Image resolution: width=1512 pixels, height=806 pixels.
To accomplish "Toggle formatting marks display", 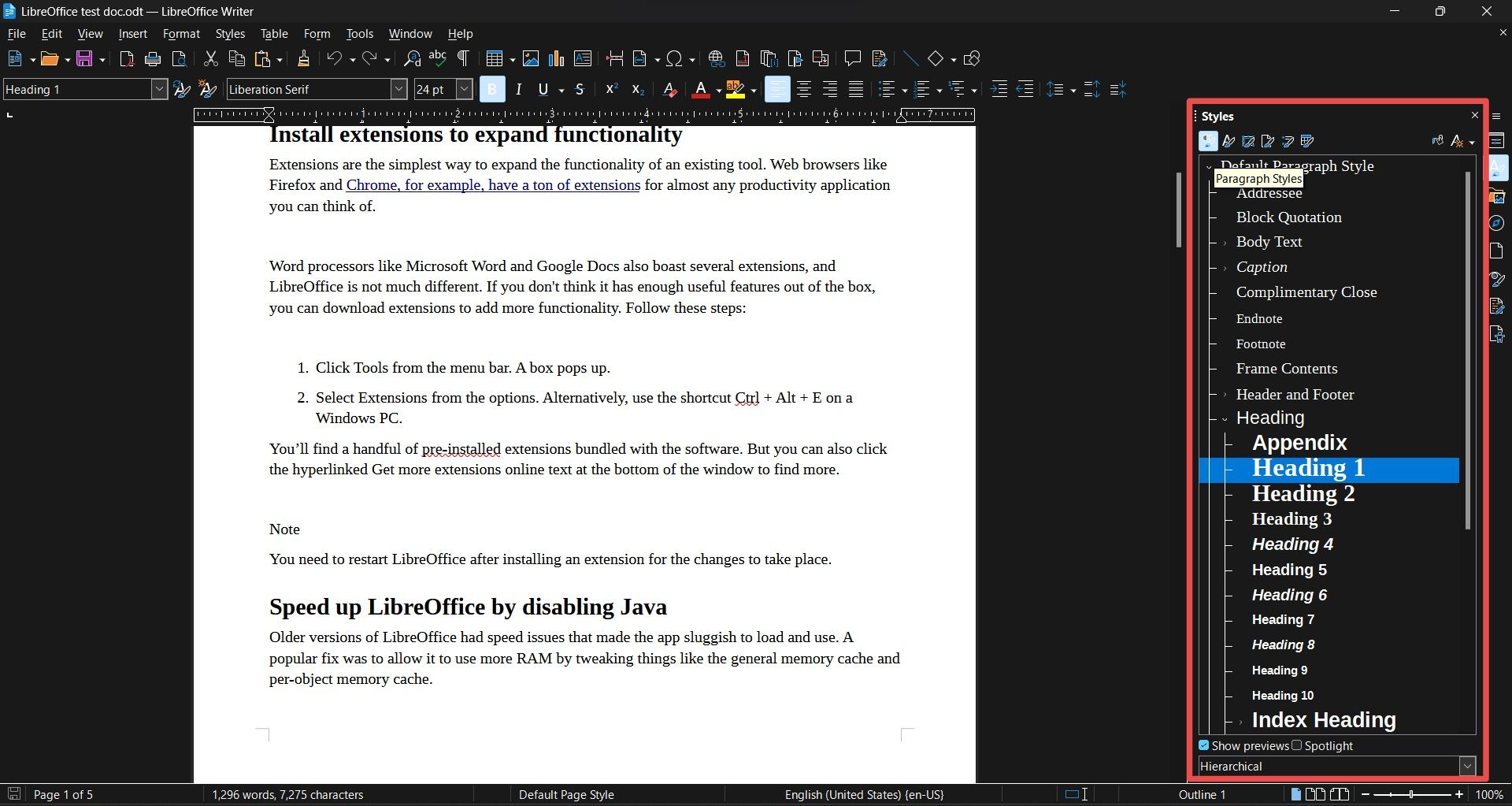I will pyautogui.click(x=463, y=58).
